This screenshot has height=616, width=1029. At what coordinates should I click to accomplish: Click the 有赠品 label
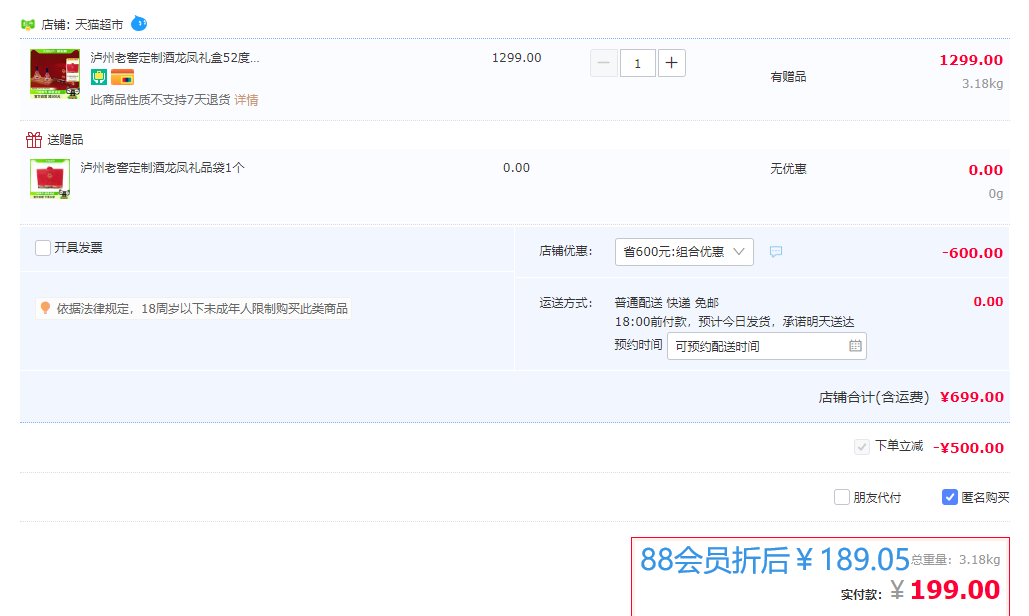(788, 77)
